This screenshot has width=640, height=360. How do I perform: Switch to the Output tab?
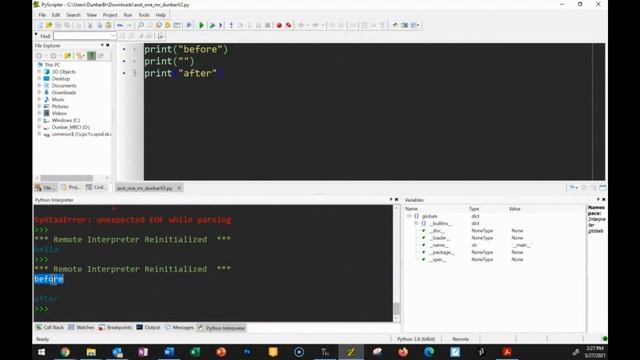pos(148,327)
